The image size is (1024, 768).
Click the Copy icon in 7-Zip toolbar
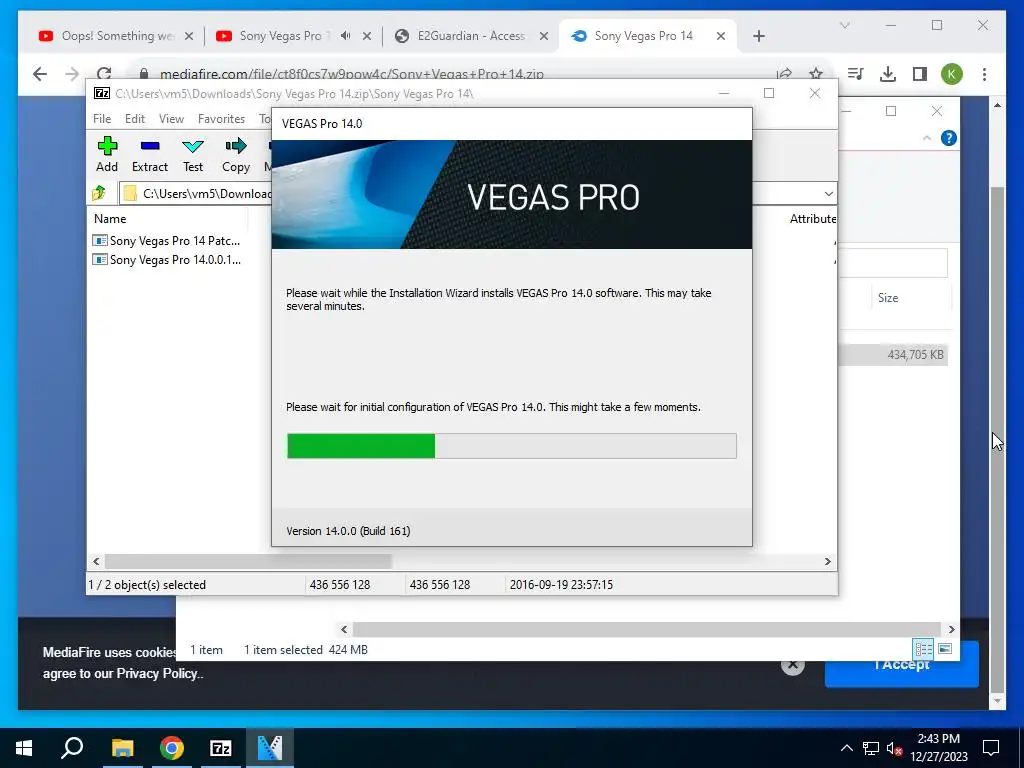pyautogui.click(x=236, y=154)
